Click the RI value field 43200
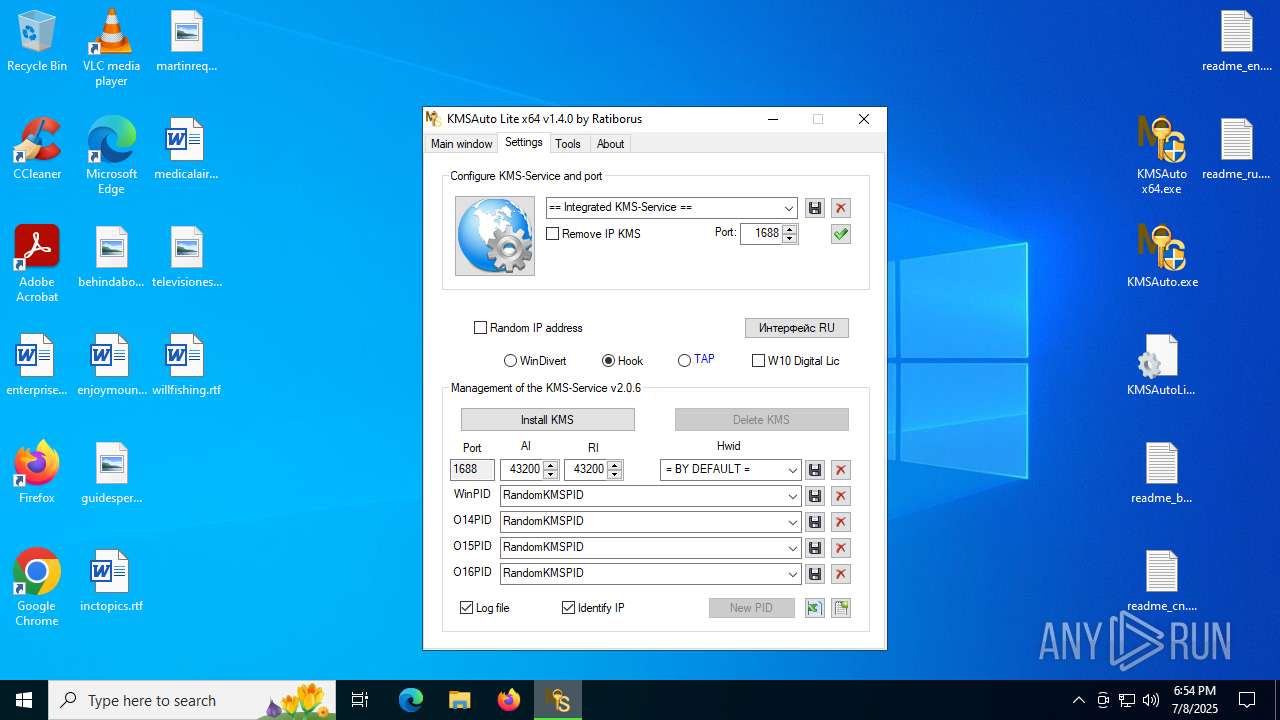Viewport: 1280px width, 720px height. click(586, 470)
